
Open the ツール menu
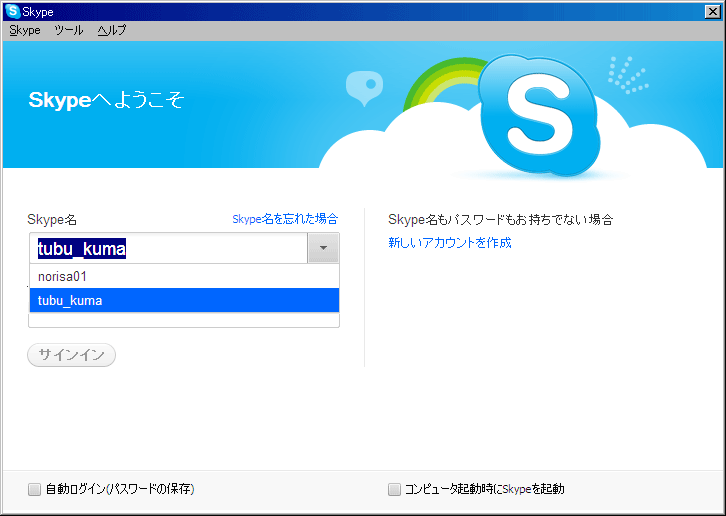click(69, 30)
